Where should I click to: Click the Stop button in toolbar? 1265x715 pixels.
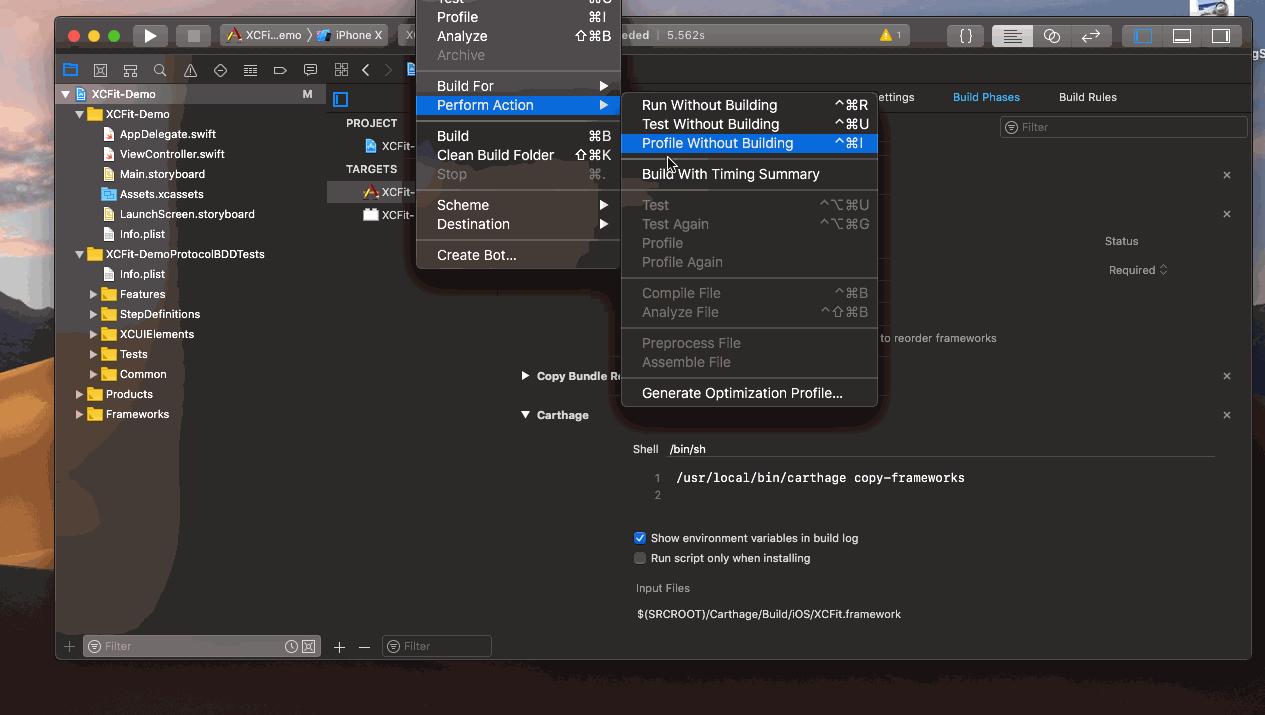pyautogui.click(x=194, y=36)
